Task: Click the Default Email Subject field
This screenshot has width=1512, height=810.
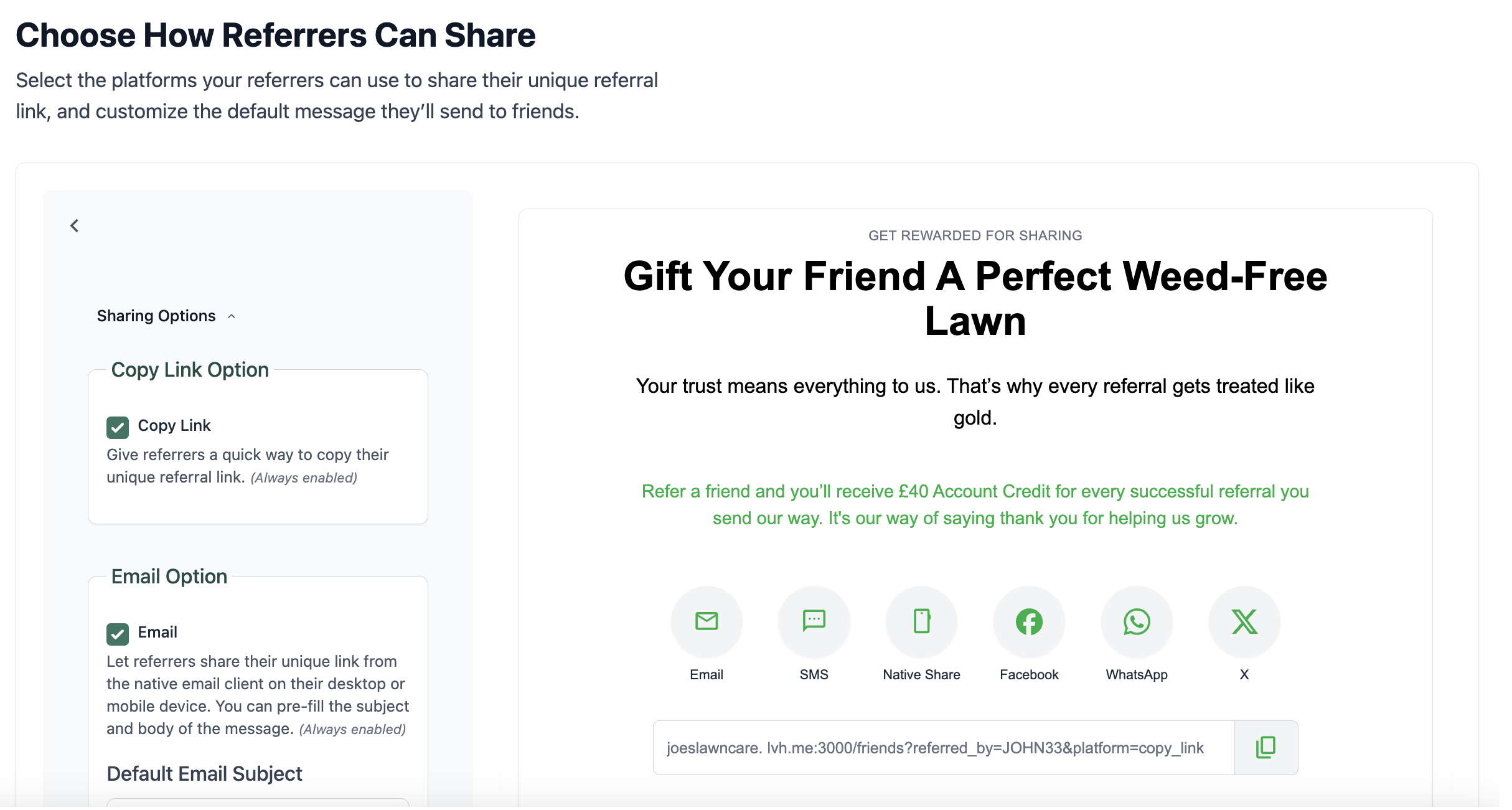Action: 204,774
